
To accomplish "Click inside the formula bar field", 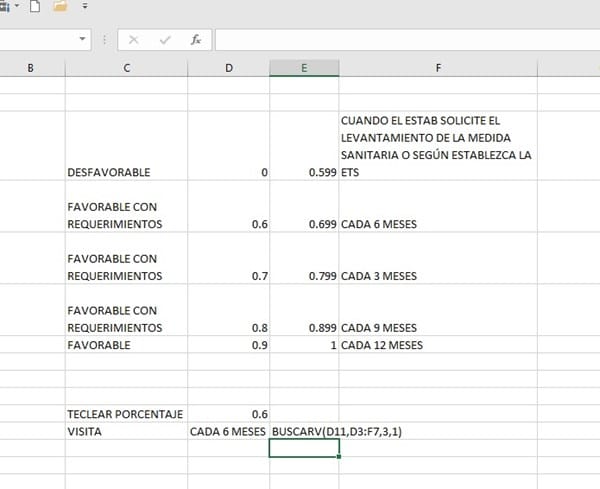I will (408, 39).
